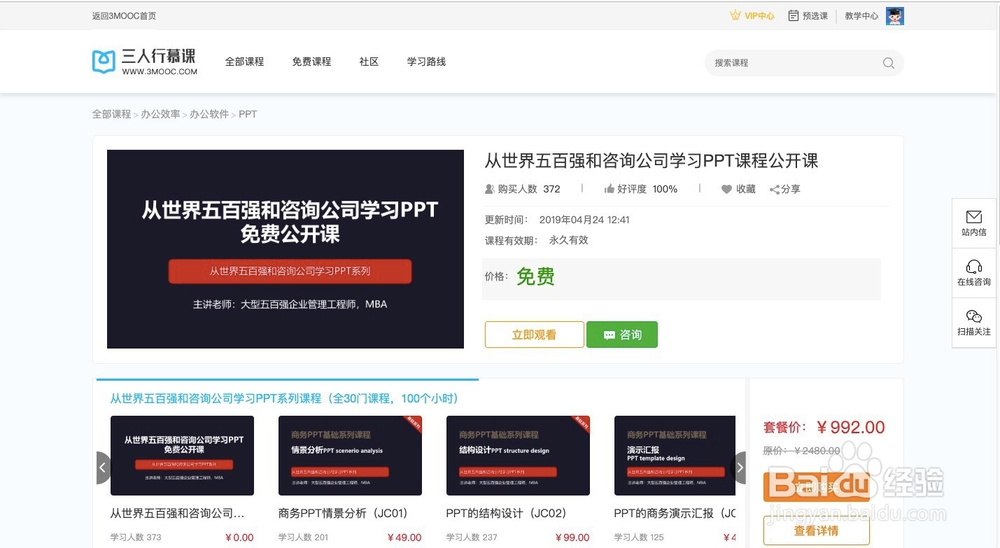Image resolution: width=1000 pixels, height=548 pixels.
Task: Open 免费公开课 course thumbnail in series
Action: pos(182,455)
